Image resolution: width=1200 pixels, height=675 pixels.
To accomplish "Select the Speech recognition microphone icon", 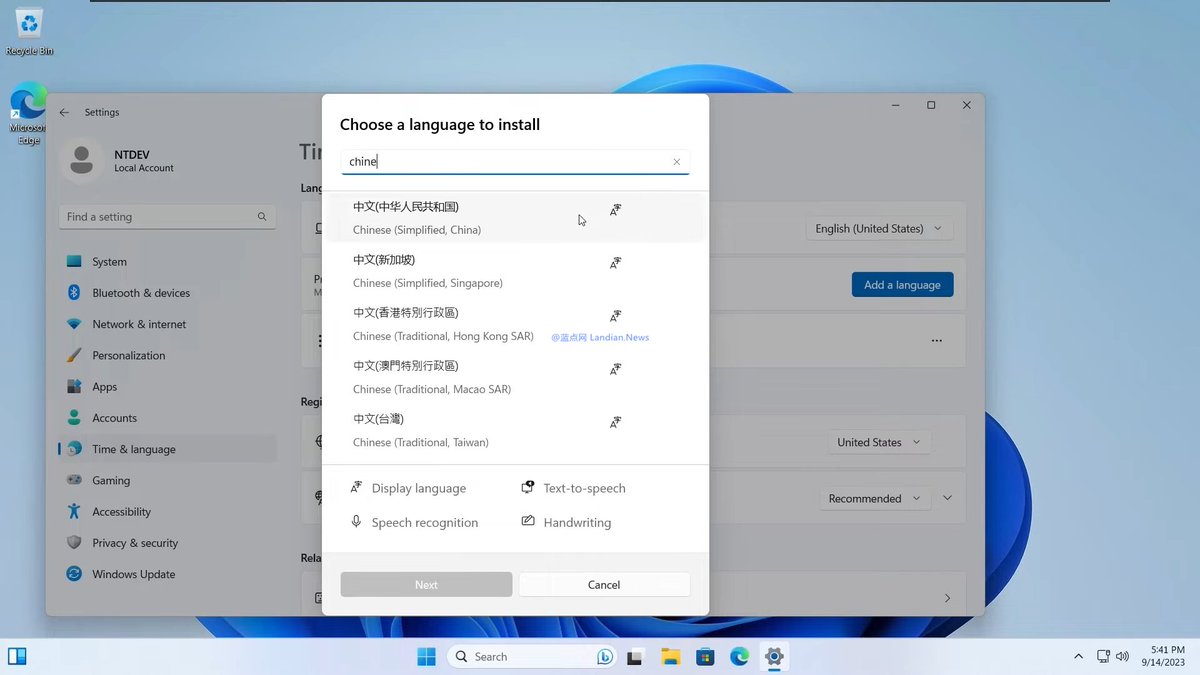I will point(356,522).
